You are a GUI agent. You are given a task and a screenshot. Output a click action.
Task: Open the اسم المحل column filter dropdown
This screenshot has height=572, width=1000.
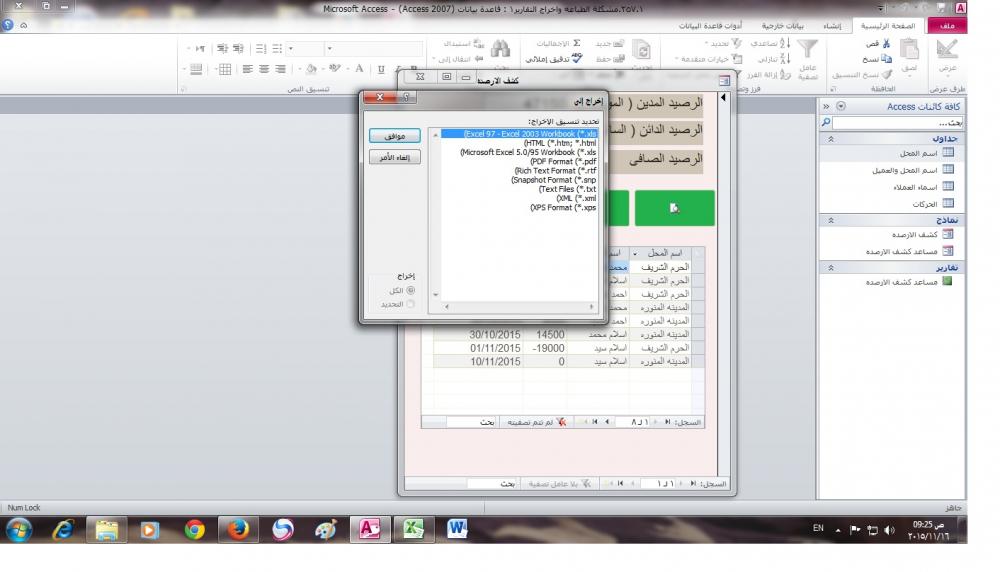click(635, 253)
